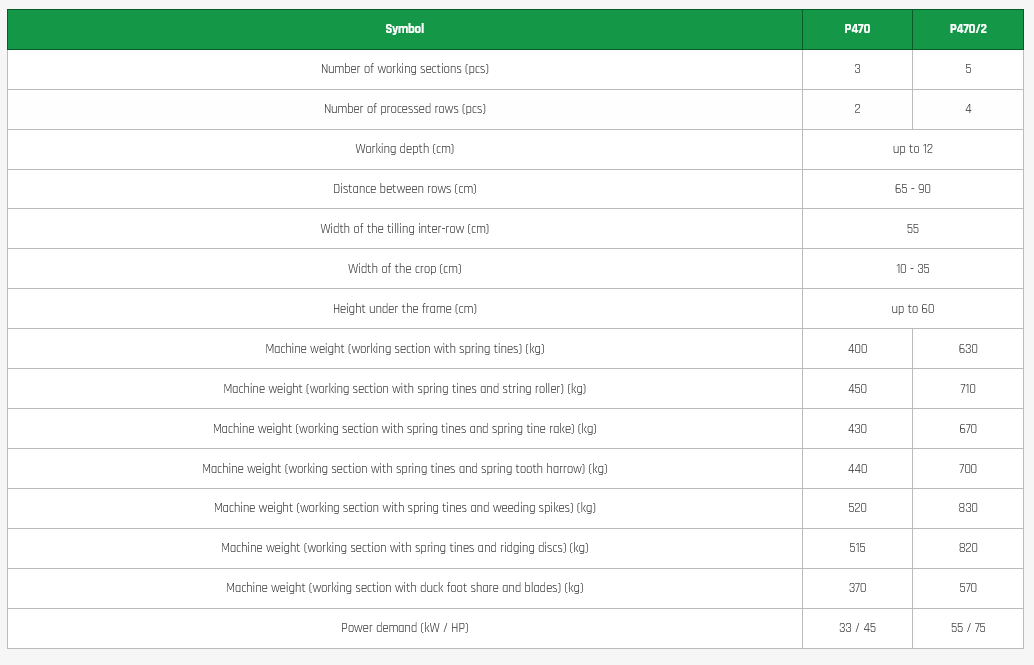This screenshot has width=1034, height=665.
Task: Select the "up to 60" frame height value
Action: tap(912, 309)
